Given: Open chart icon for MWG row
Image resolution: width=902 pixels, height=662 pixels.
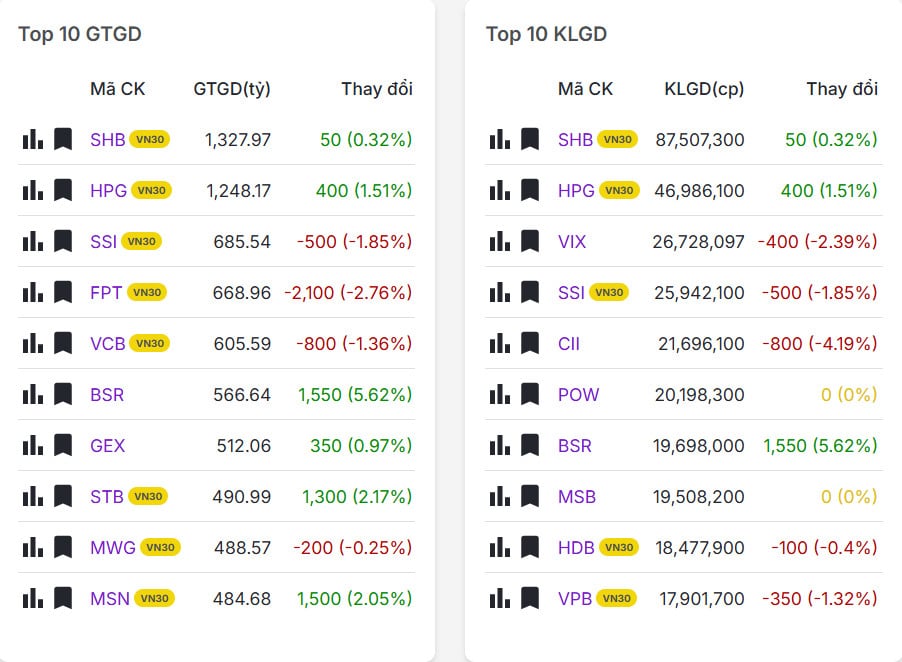Looking at the screenshot, I should 32,547.
